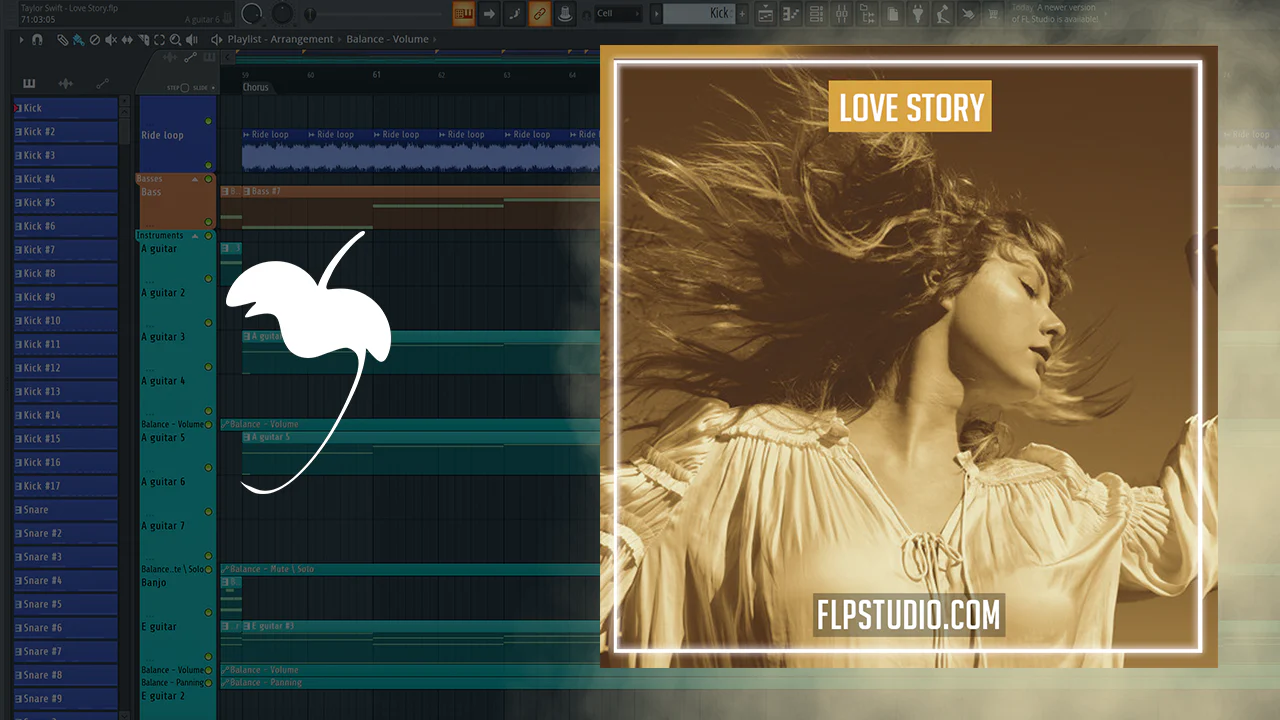Collapse the Instruments track group
Screen dimensions: 1280x720
pos(195,236)
